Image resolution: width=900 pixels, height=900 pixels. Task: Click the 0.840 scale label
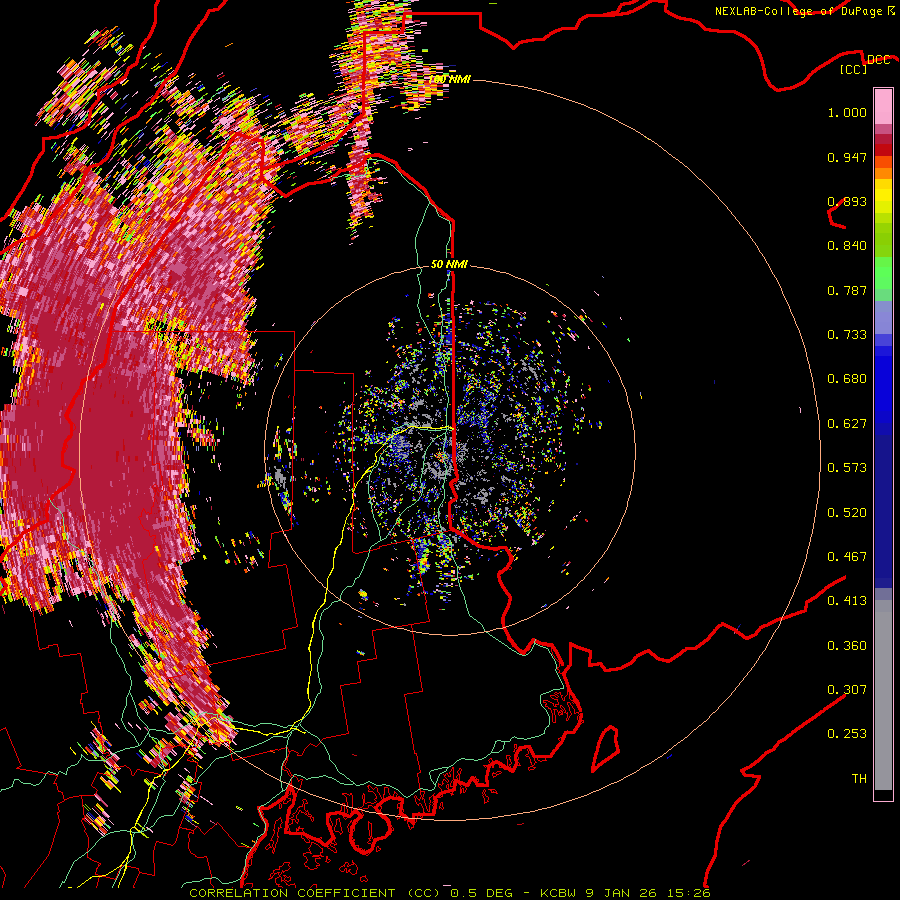tap(847, 246)
